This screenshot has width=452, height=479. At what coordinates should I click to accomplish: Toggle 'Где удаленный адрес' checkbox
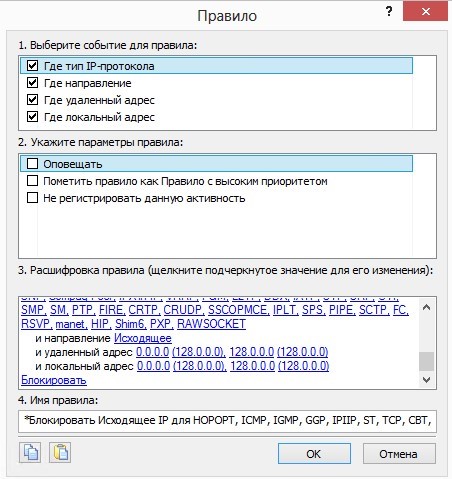(x=32, y=99)
